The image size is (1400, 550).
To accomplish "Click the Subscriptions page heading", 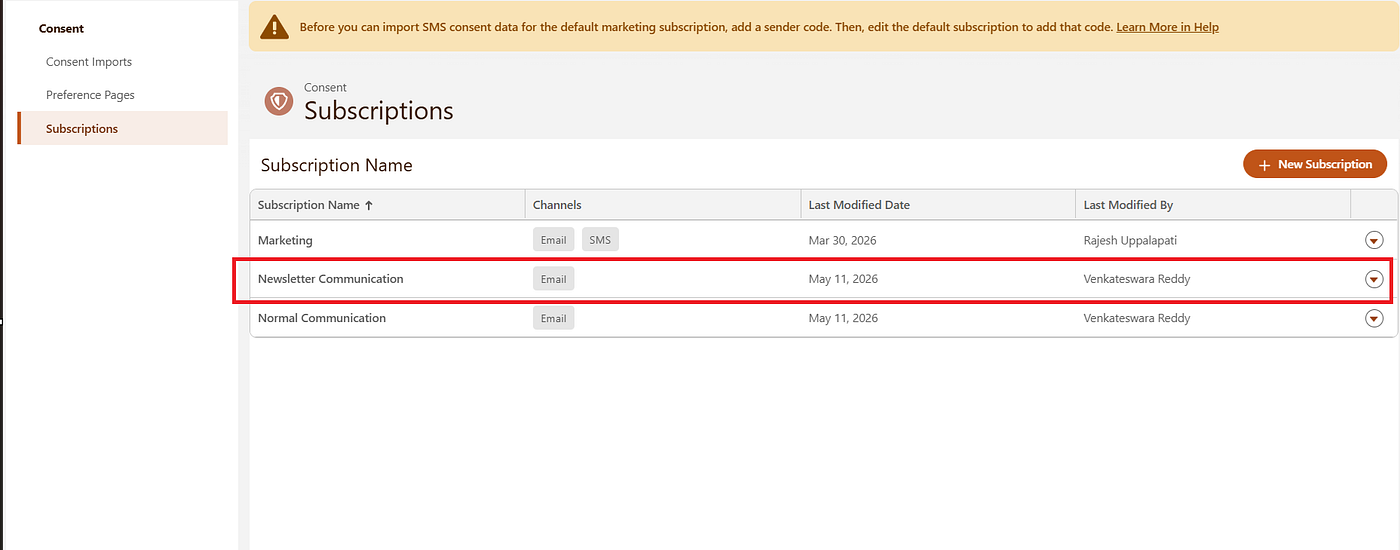I will [x=379, y=110].
